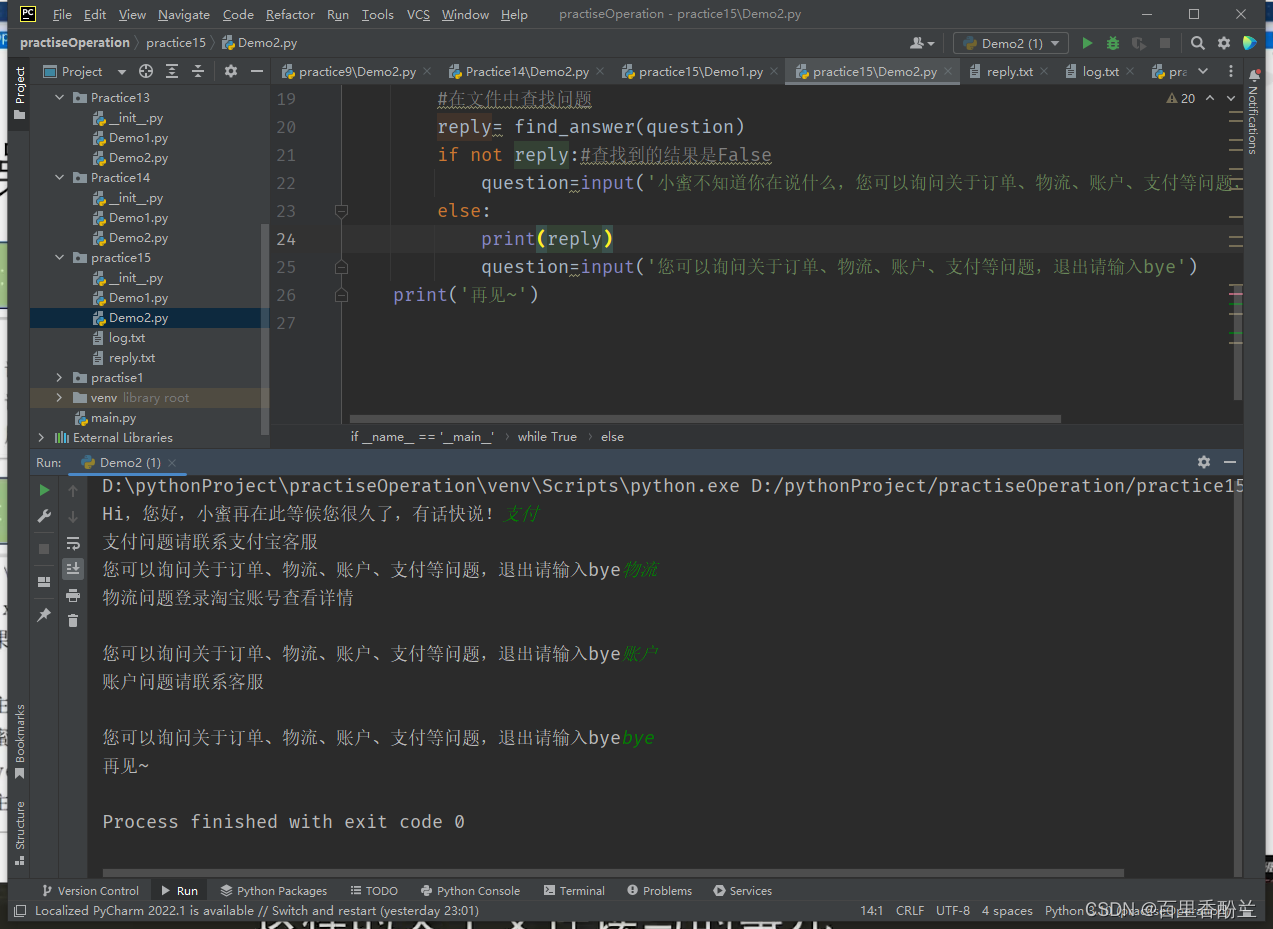
Task: Open the Terminal tool window
Action: point(574,890)
